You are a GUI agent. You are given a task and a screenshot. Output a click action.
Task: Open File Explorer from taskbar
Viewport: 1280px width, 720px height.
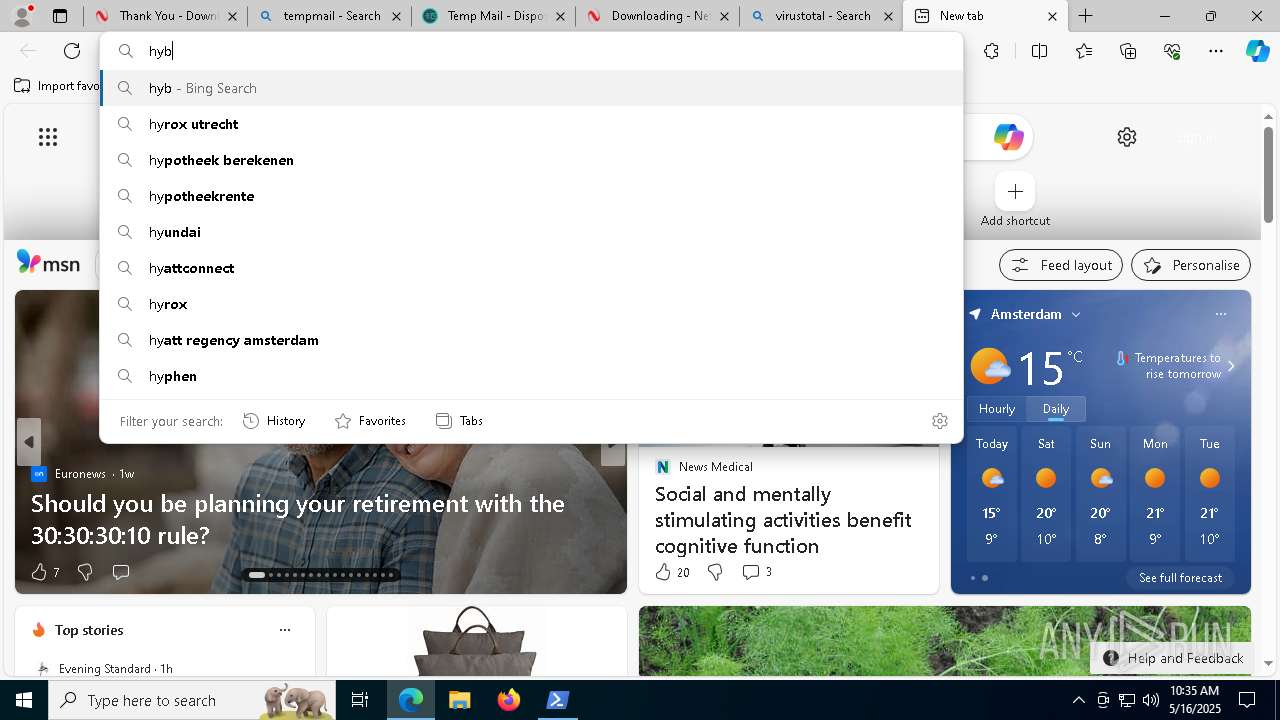(459, 700)
